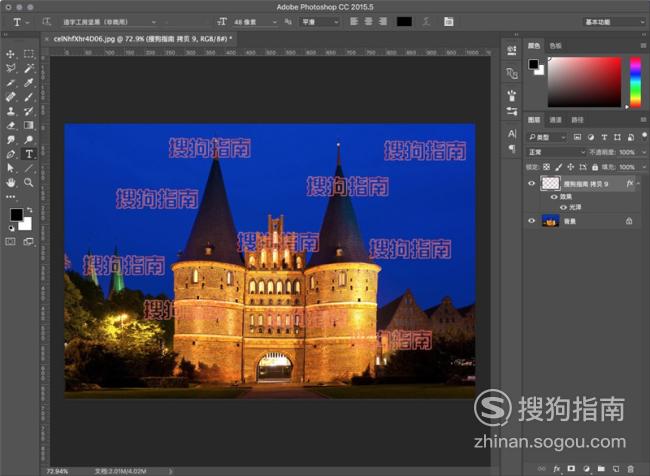Switch to the Color panel tab

tap(534, 46)
